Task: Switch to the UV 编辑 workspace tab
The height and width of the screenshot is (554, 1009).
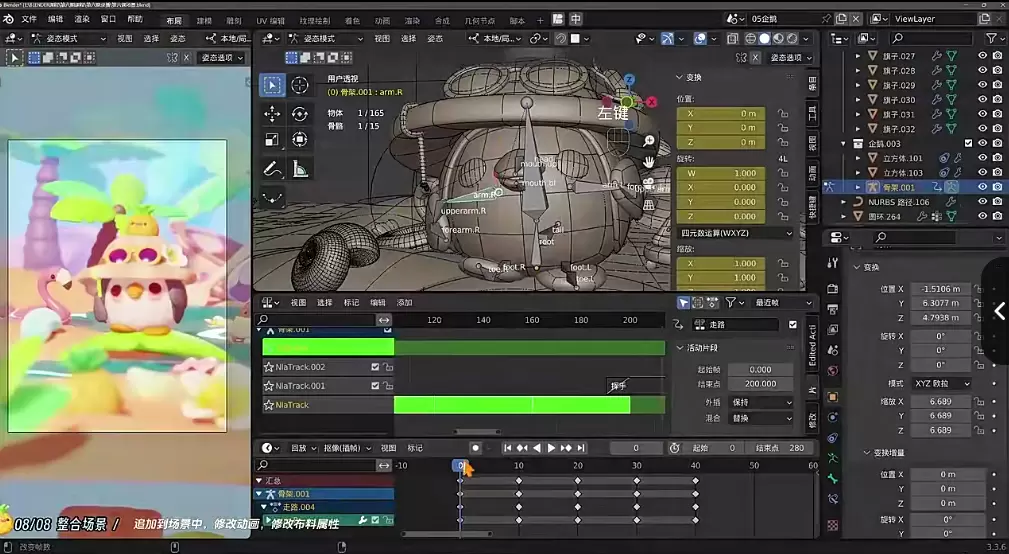Action: pos(270,21)
